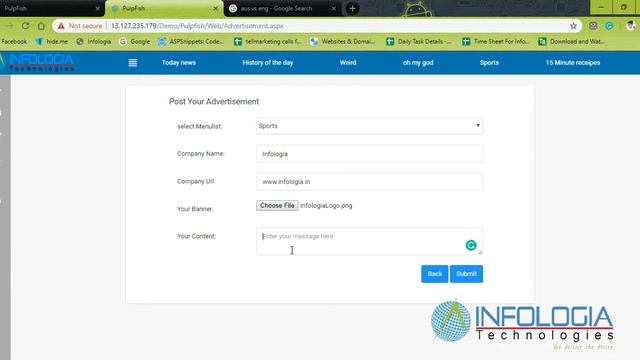
Task: Click the browser address bar URL
Action: click(x=197, y=26)
